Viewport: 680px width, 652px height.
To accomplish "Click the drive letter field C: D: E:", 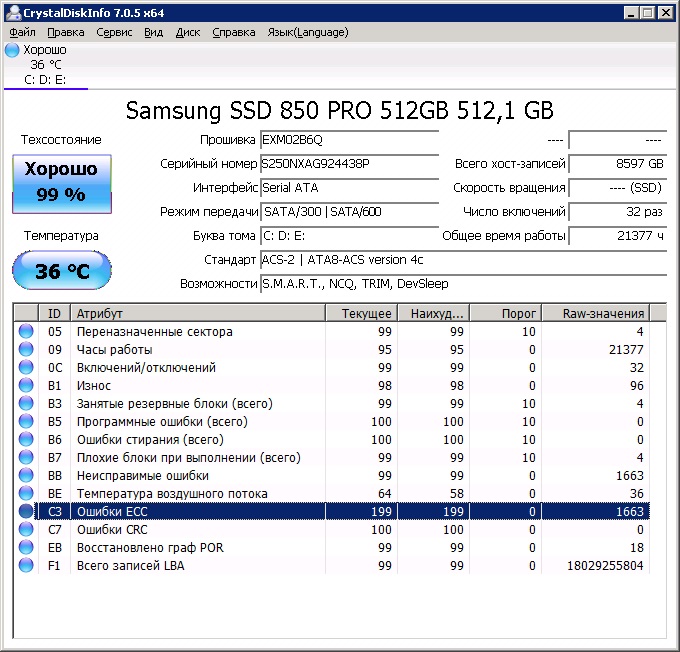I will point(350,236).
